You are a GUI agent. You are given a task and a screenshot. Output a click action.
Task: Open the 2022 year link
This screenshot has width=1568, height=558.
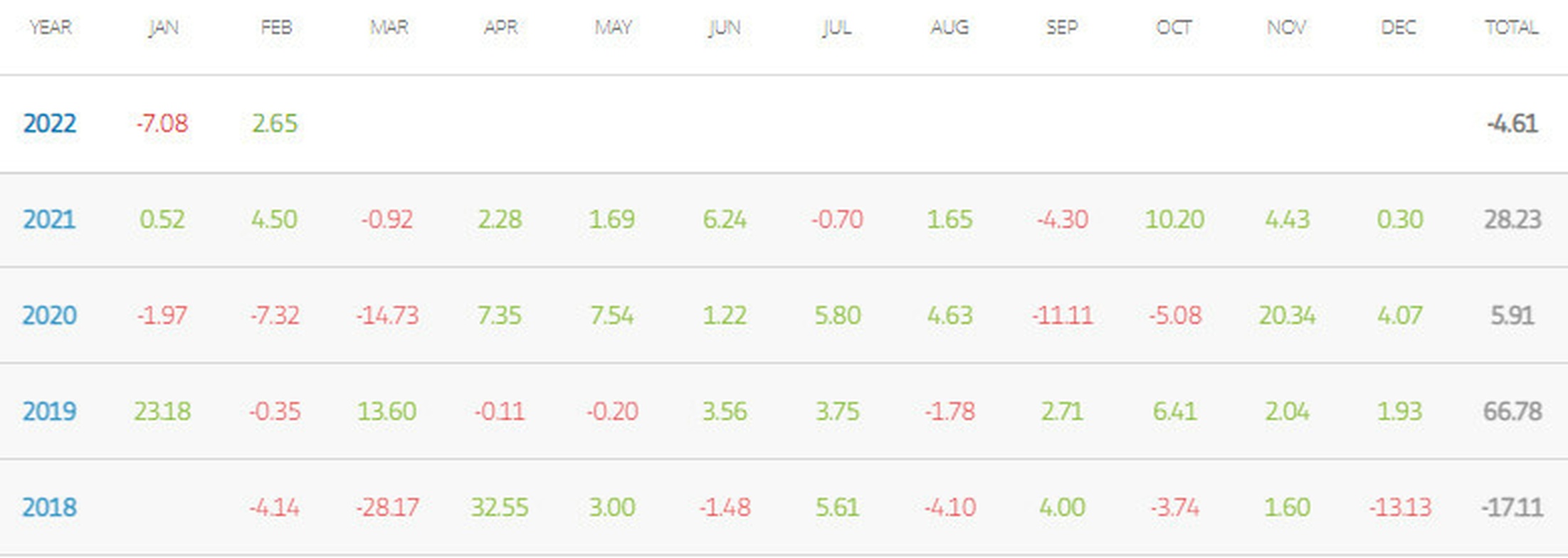tap(49, 123)
